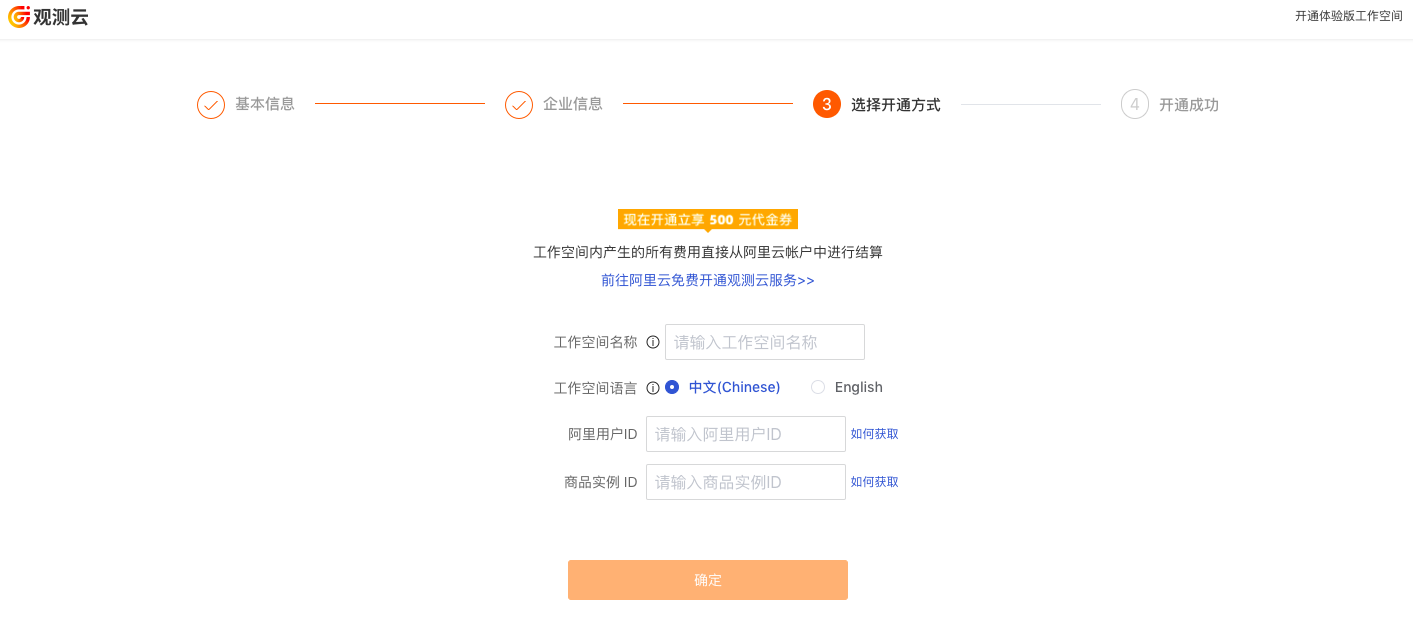Focus the 阿里用户ID input field
The width and height of the screenshot is (1413, 640).
[746, 434]
